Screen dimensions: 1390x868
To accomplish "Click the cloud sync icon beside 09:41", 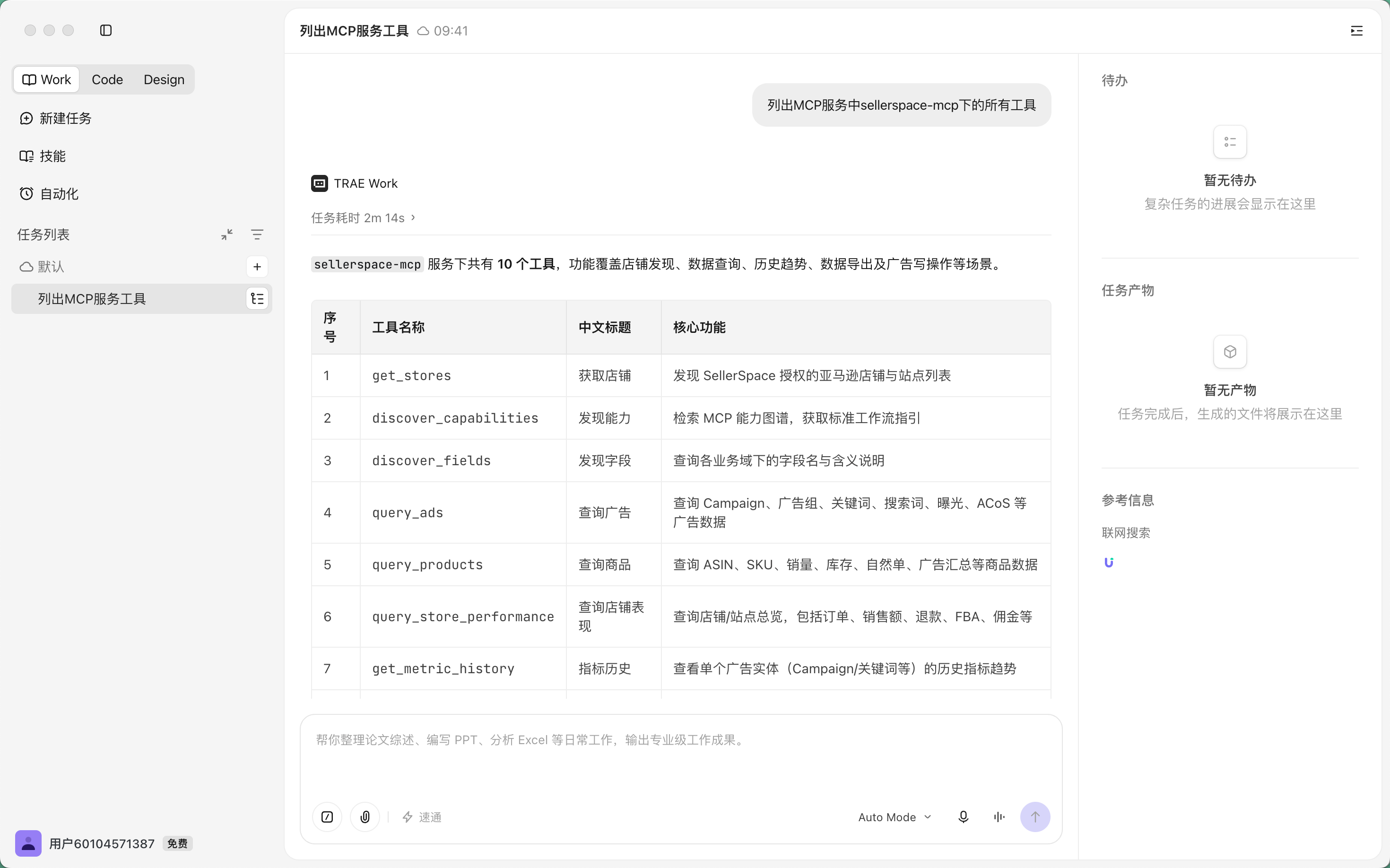I will coord(423,31).
